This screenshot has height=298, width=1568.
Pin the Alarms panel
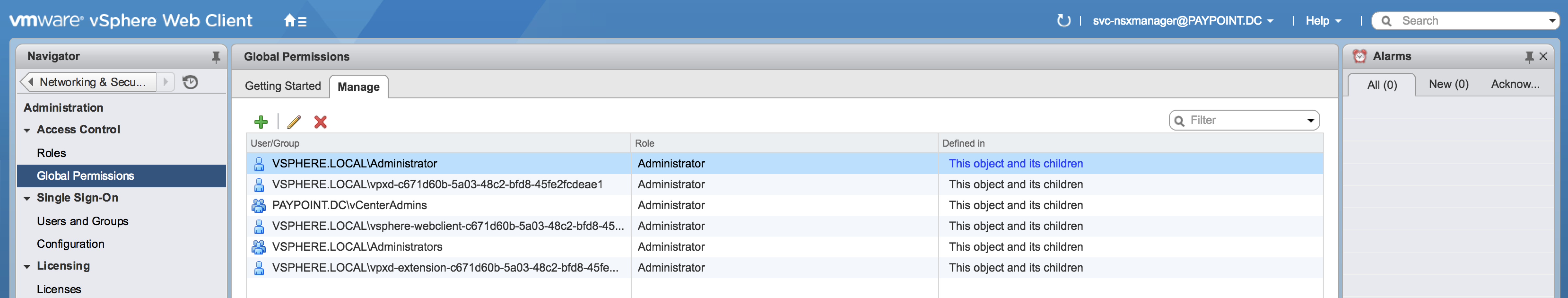tap(1529, 57)
